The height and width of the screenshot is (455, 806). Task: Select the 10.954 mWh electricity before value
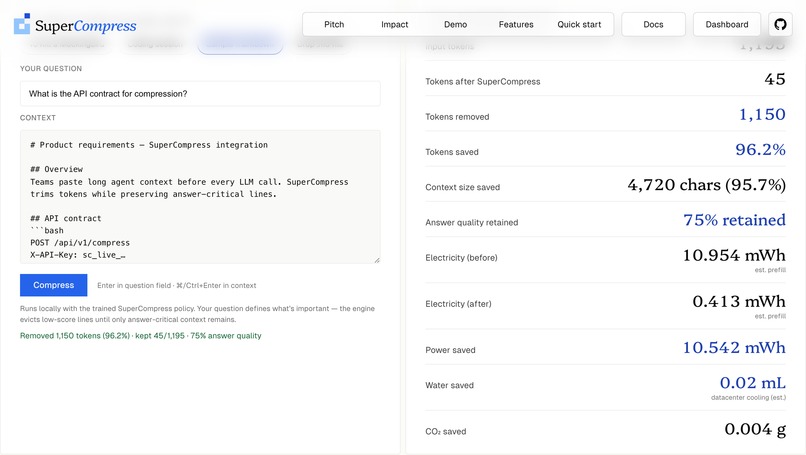click(x=734, y=255)
